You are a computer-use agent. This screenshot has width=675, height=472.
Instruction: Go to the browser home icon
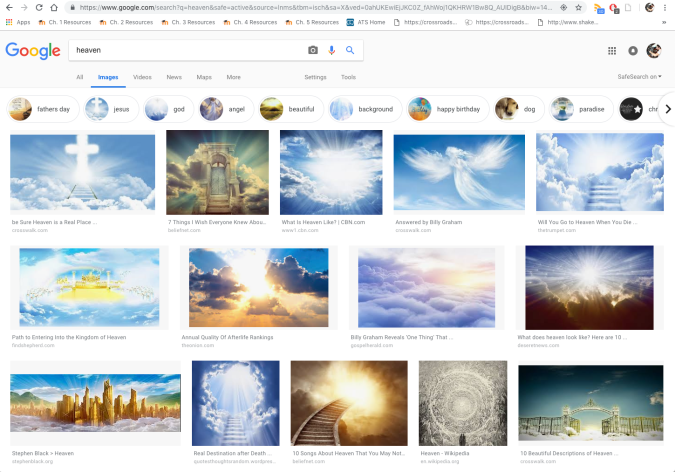[x=54, y=7]
